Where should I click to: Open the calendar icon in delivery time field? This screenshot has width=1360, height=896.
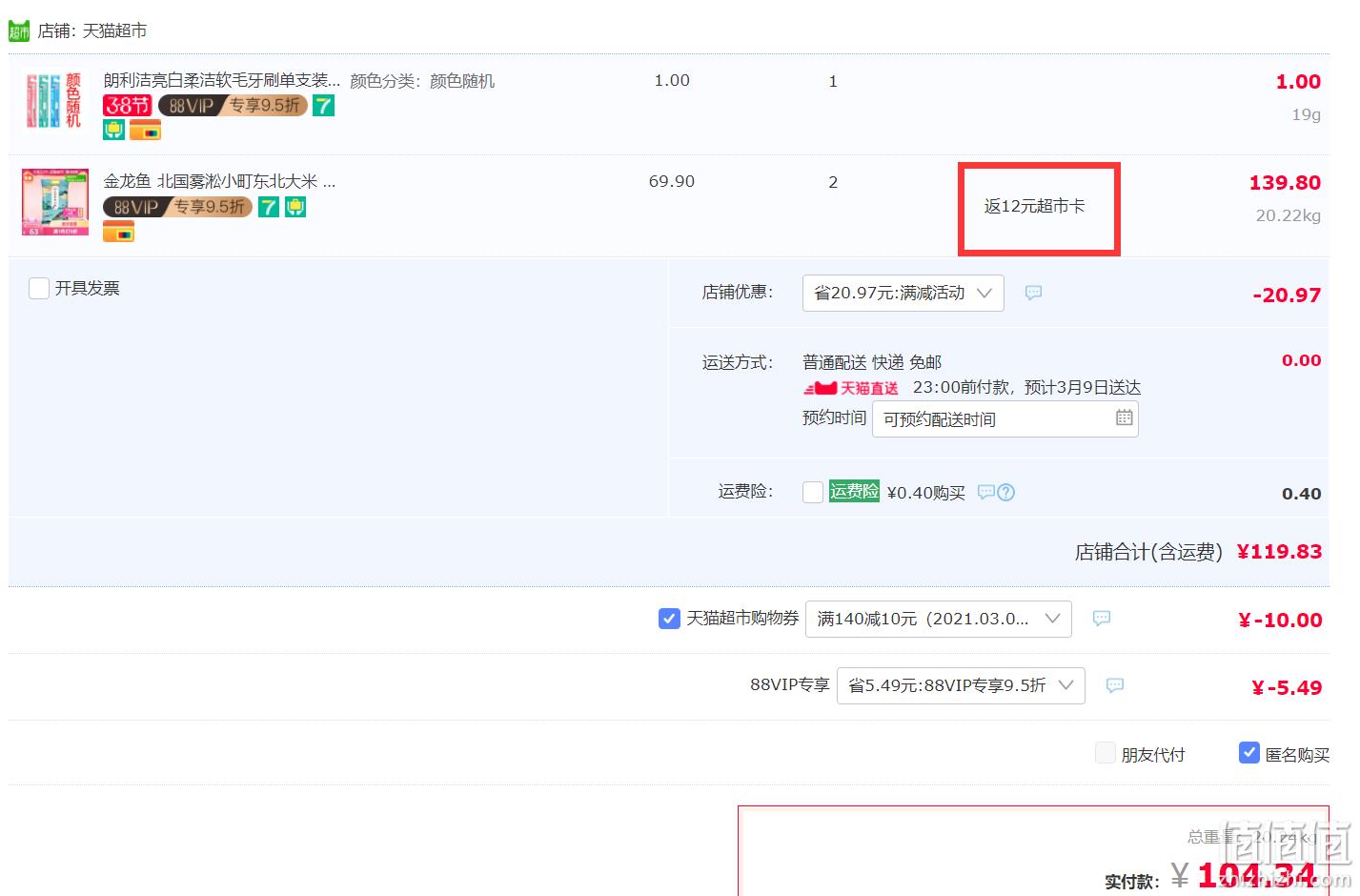(x=1124, y=417)
